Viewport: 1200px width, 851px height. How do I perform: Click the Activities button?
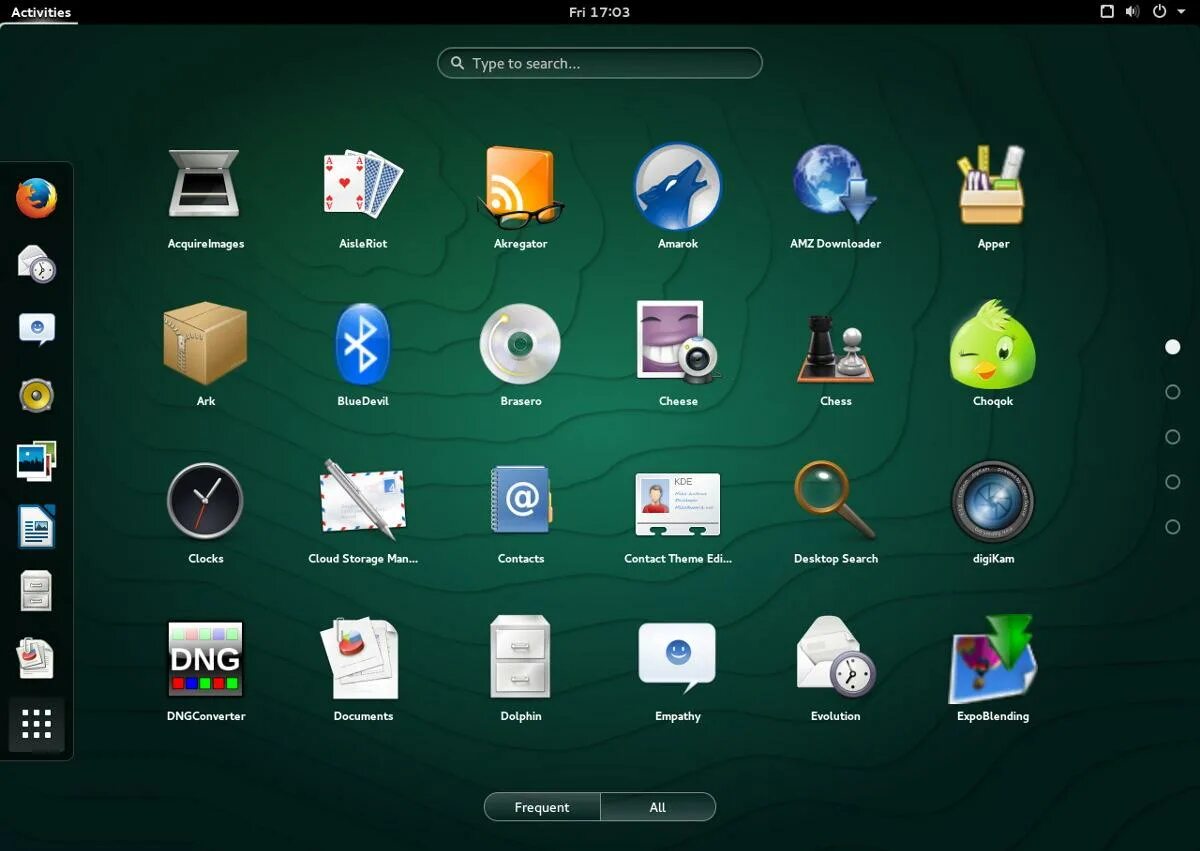pyautogui.click(x=41, y=12)
